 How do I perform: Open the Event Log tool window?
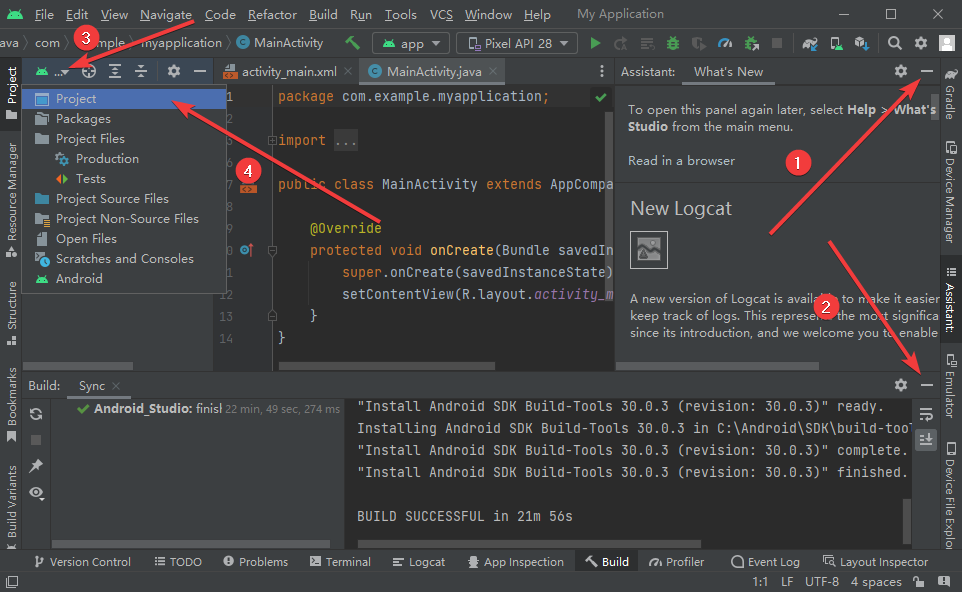click(x=765, y=562)
